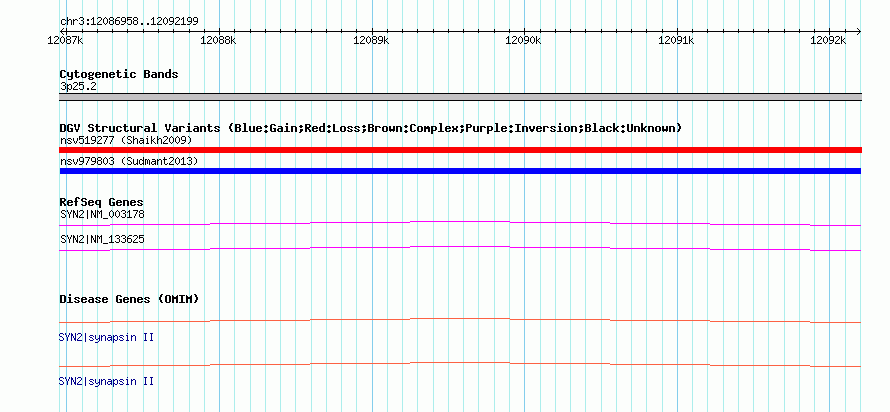Click the left arrowhead of the ruler

tap(62, 31)
